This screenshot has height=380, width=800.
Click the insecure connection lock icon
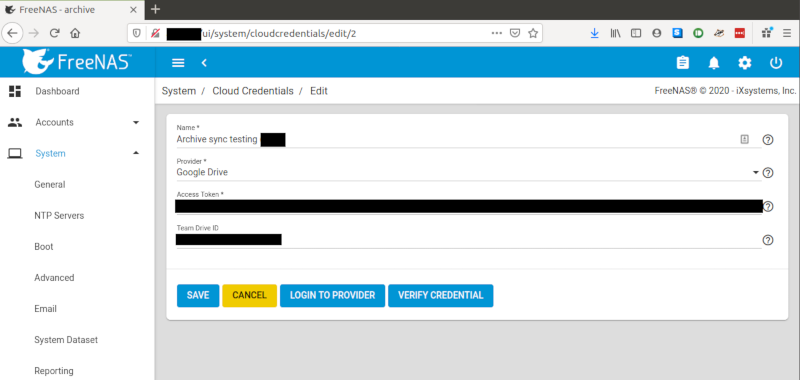tap(156, 33)
